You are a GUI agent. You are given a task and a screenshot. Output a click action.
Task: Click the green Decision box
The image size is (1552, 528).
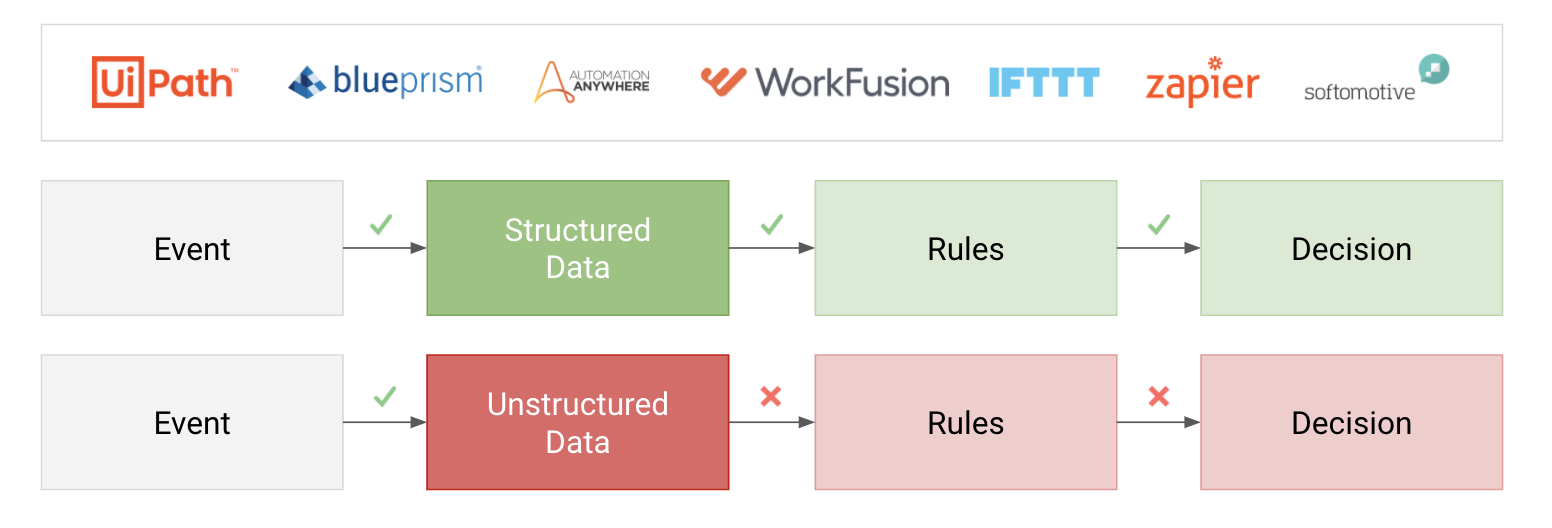point(1352,248)
